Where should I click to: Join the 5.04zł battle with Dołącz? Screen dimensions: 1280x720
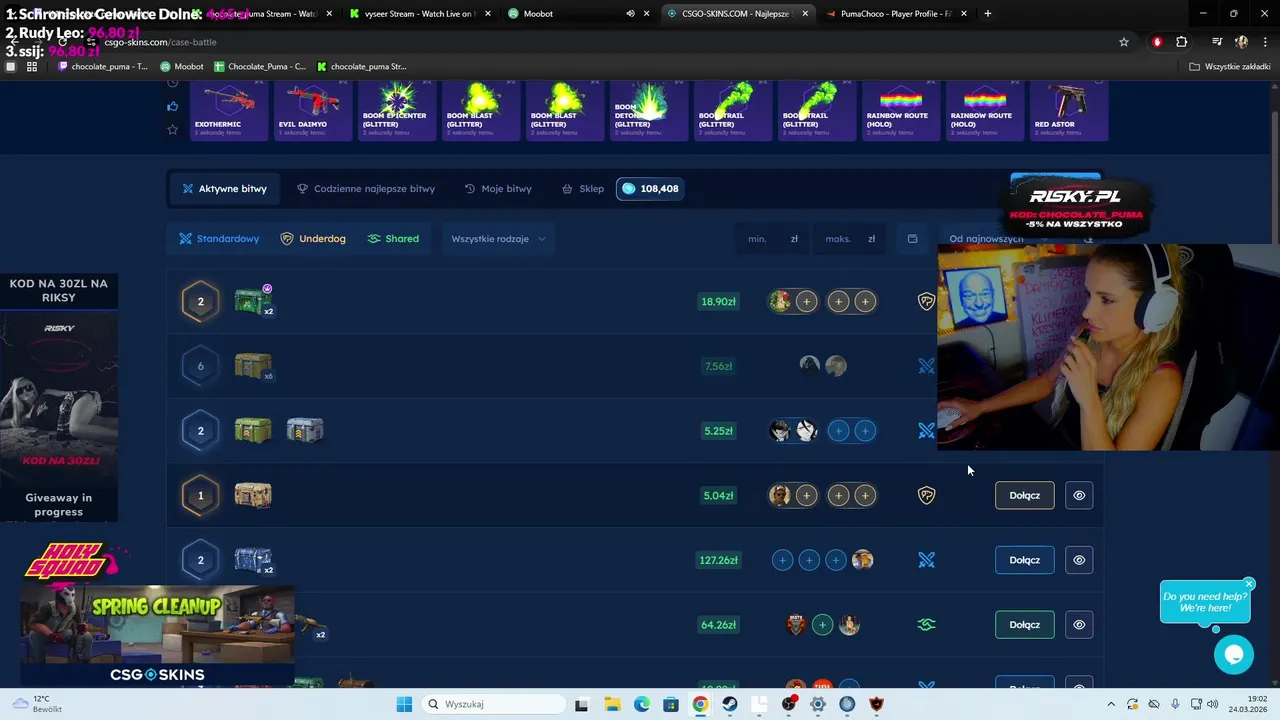pyautogui.click(x=1024, y=495)
